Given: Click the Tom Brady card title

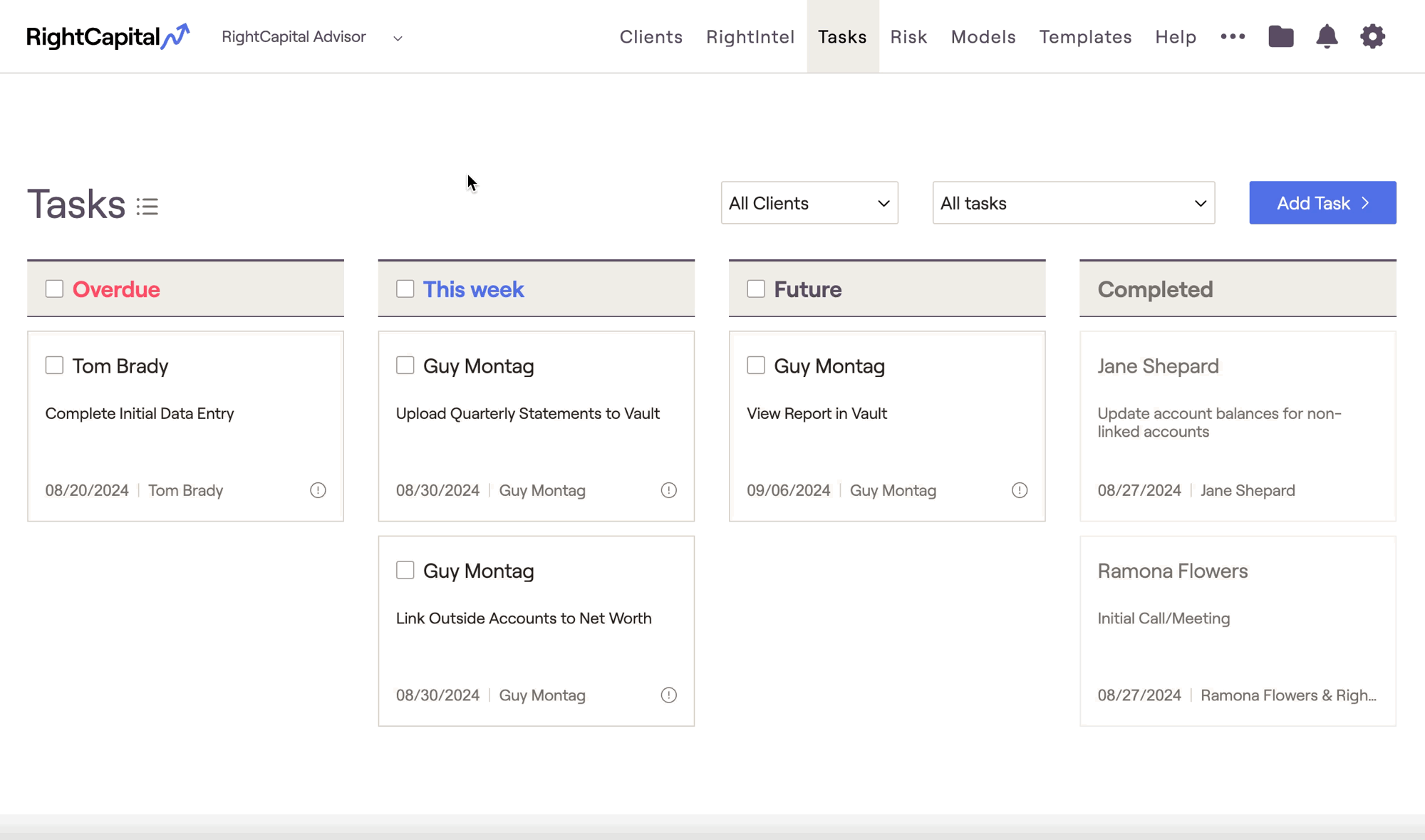Looking at the screenshot, I should point(120,366).
